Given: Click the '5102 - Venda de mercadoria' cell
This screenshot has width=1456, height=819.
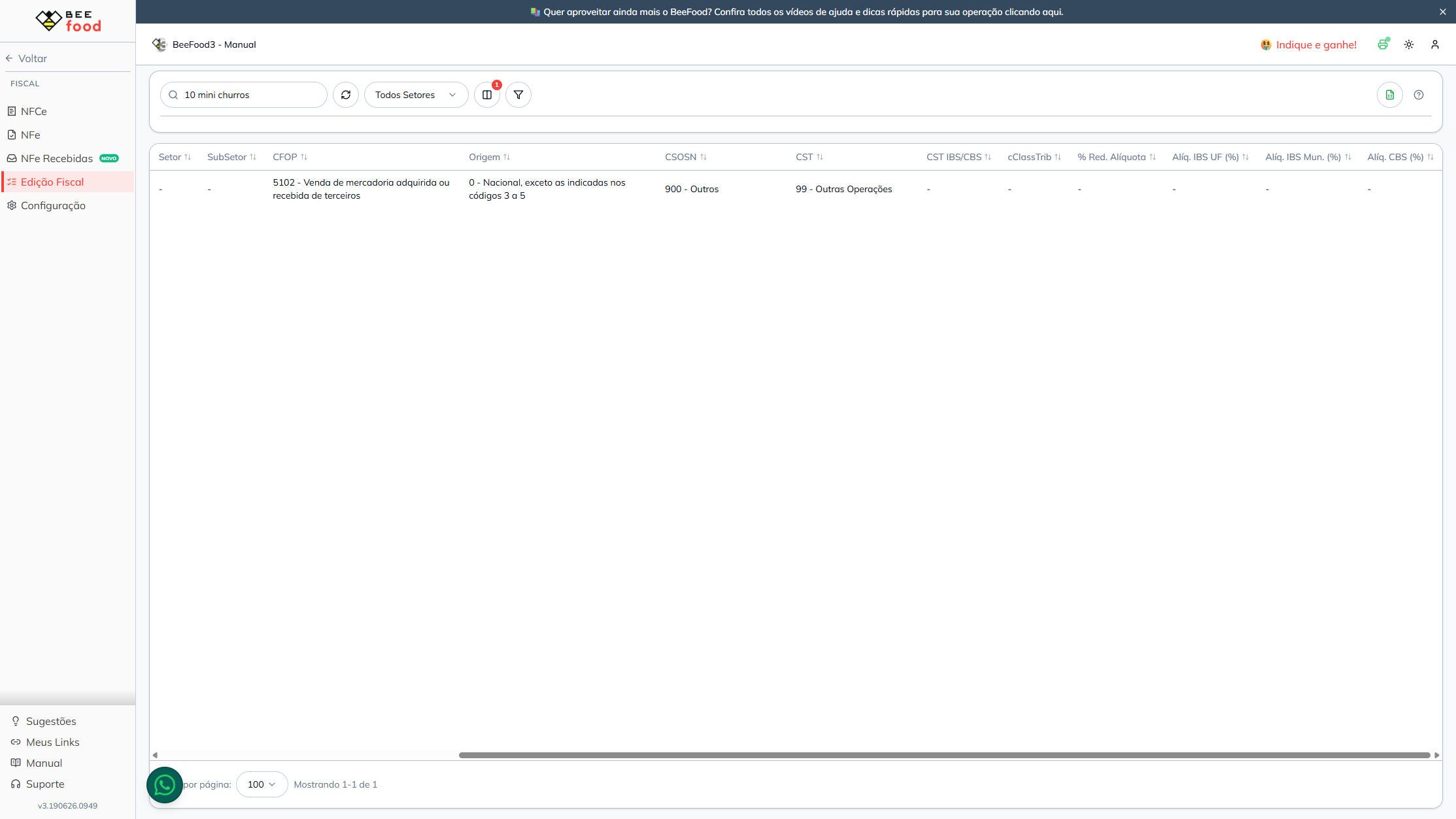Looking at the screenshot, I should [x=361, y=189].
